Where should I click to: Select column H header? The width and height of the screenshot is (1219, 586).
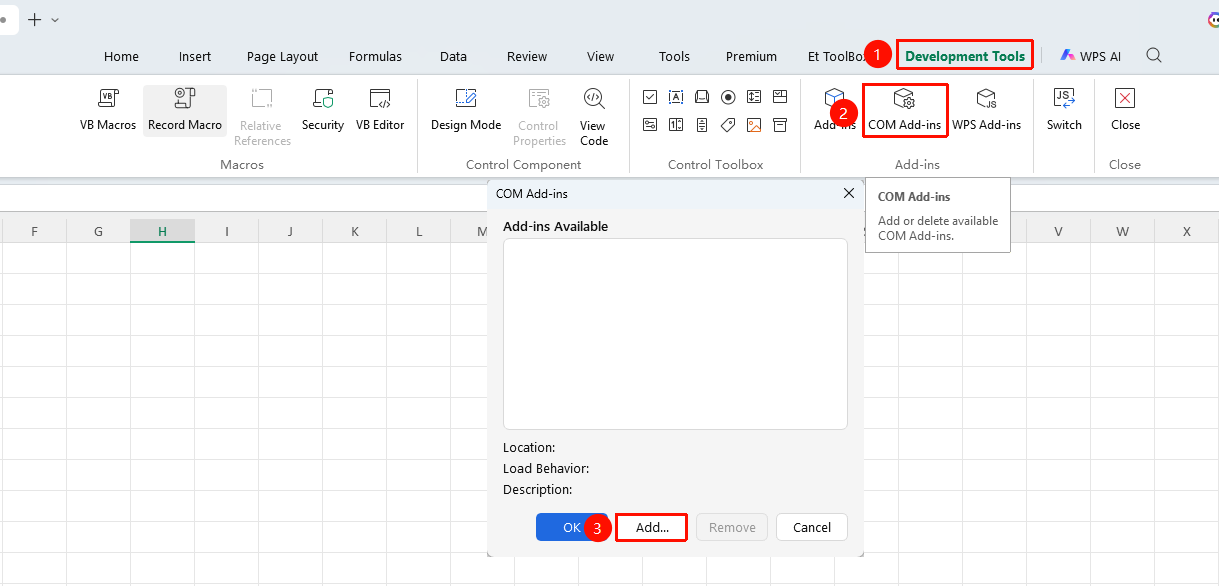(x=162, y=232)
